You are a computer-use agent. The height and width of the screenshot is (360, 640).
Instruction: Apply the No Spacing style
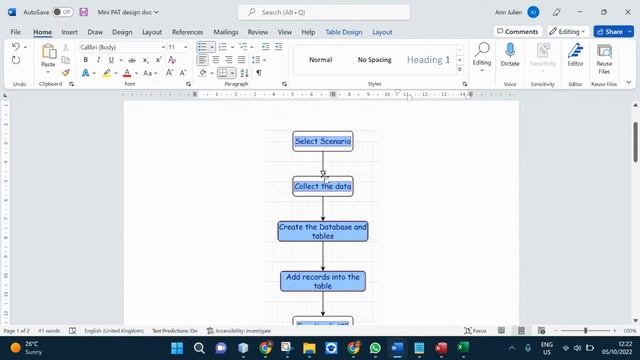374,60
